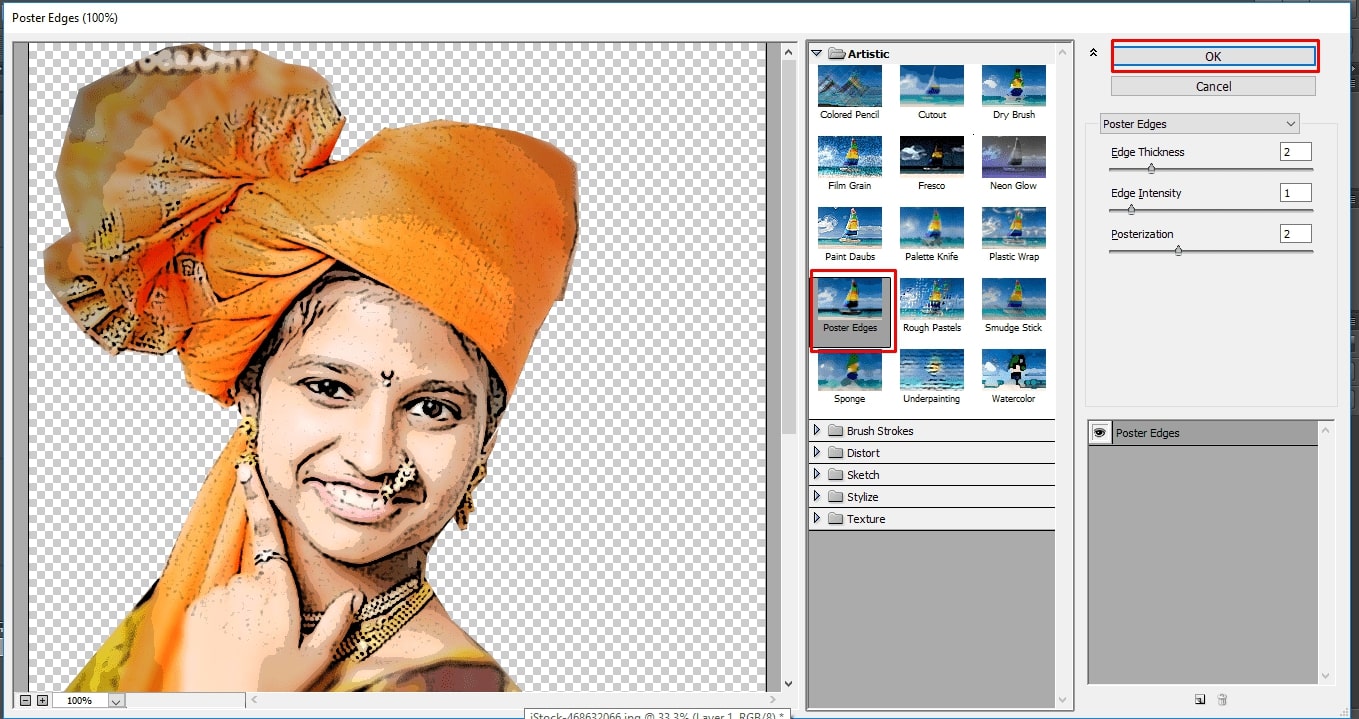Click the Cancel button

(x=1213, y=86)
